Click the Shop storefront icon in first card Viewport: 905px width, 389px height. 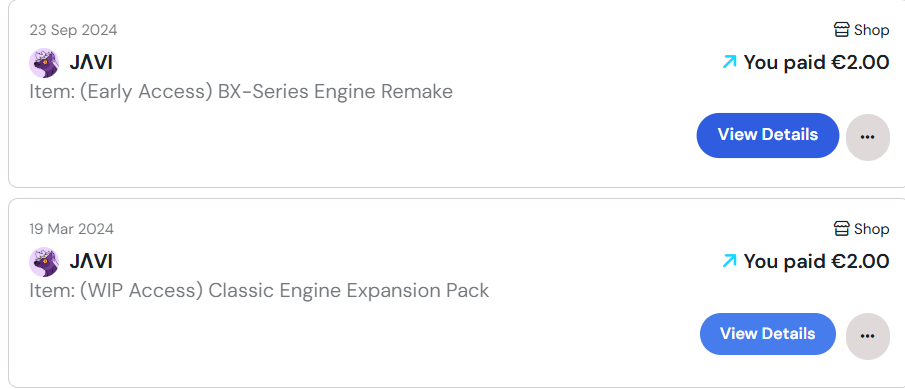pyautogui.click(x=842, y=29)
